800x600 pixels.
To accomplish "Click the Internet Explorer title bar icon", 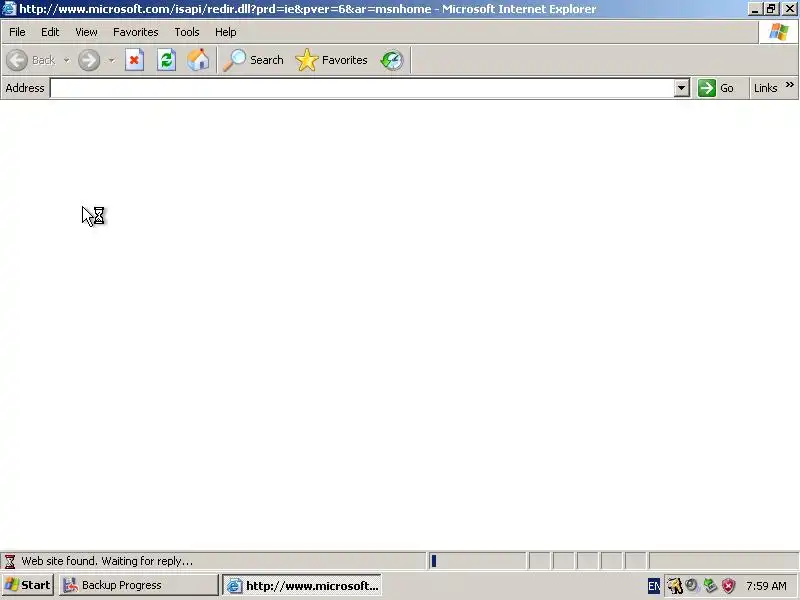I will tap(9, 9).
